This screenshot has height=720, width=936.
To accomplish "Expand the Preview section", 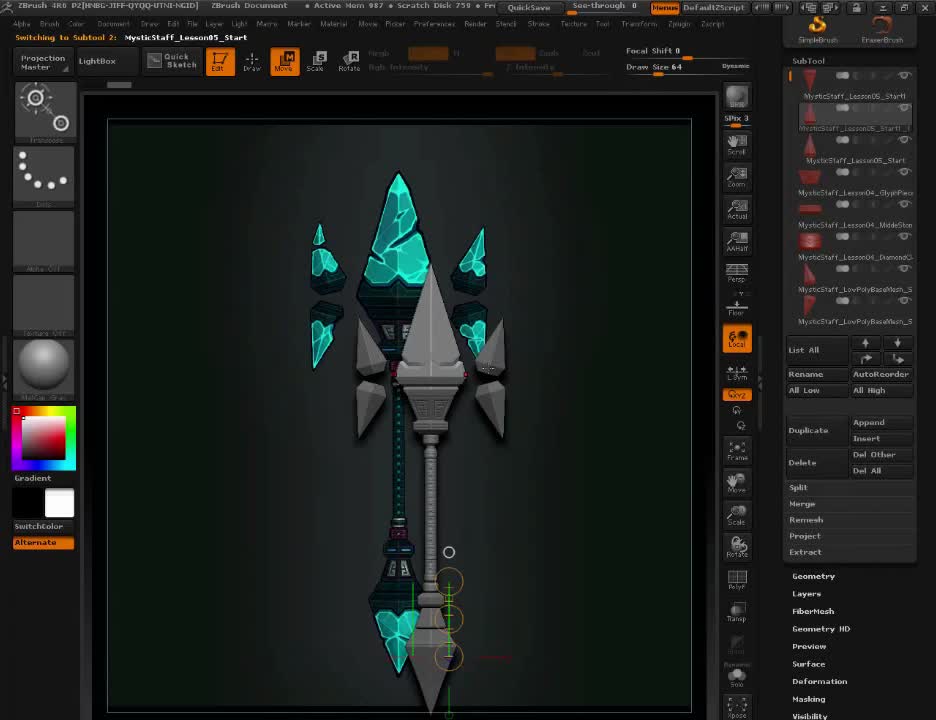I will click(809, 646).
